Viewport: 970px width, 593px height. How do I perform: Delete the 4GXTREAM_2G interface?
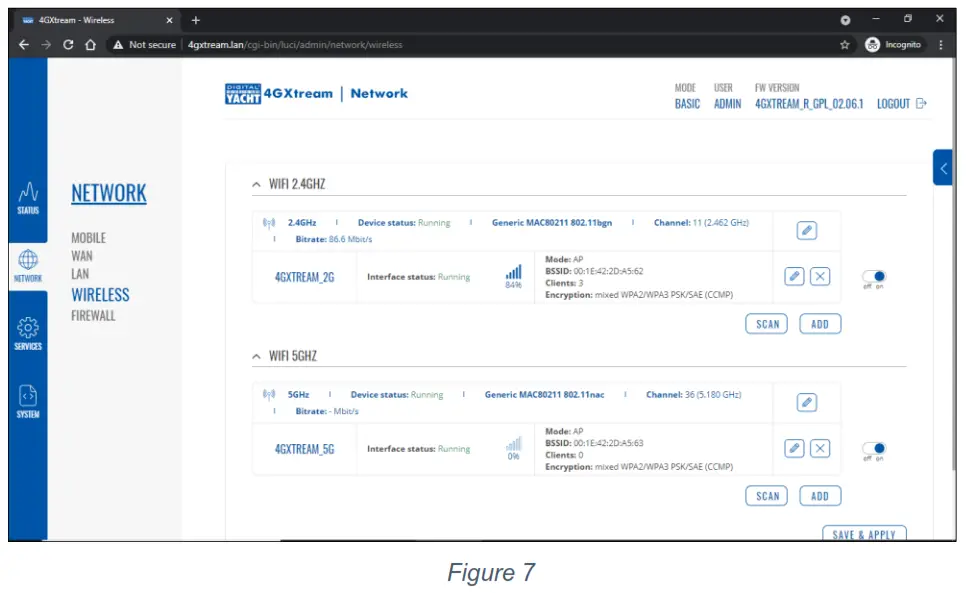click(x=820, y=276)
